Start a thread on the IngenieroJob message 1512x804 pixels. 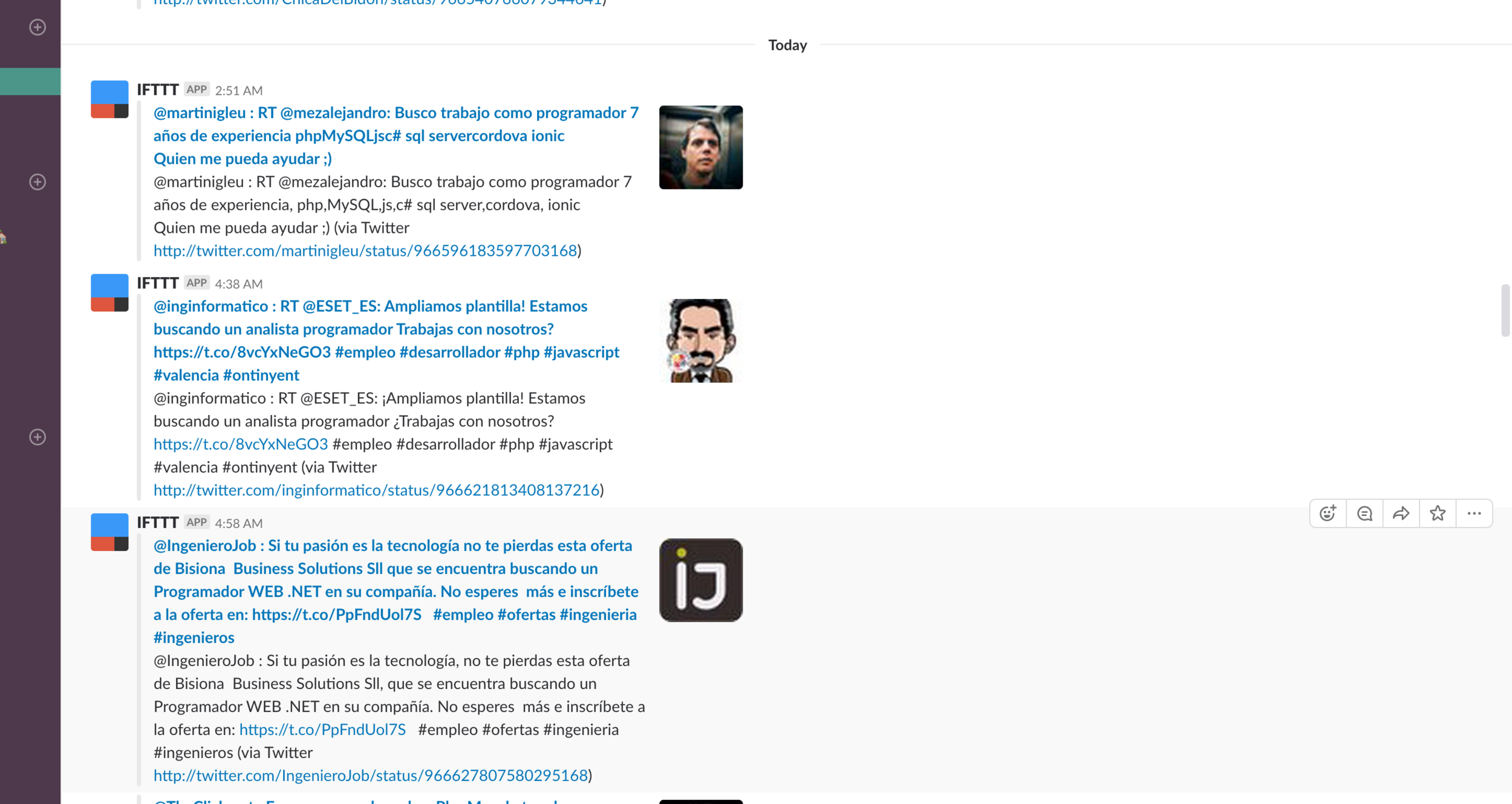1364,514
